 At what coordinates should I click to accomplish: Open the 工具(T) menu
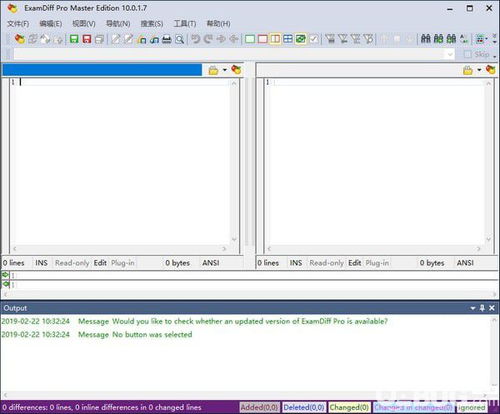[x=185, y=24]
